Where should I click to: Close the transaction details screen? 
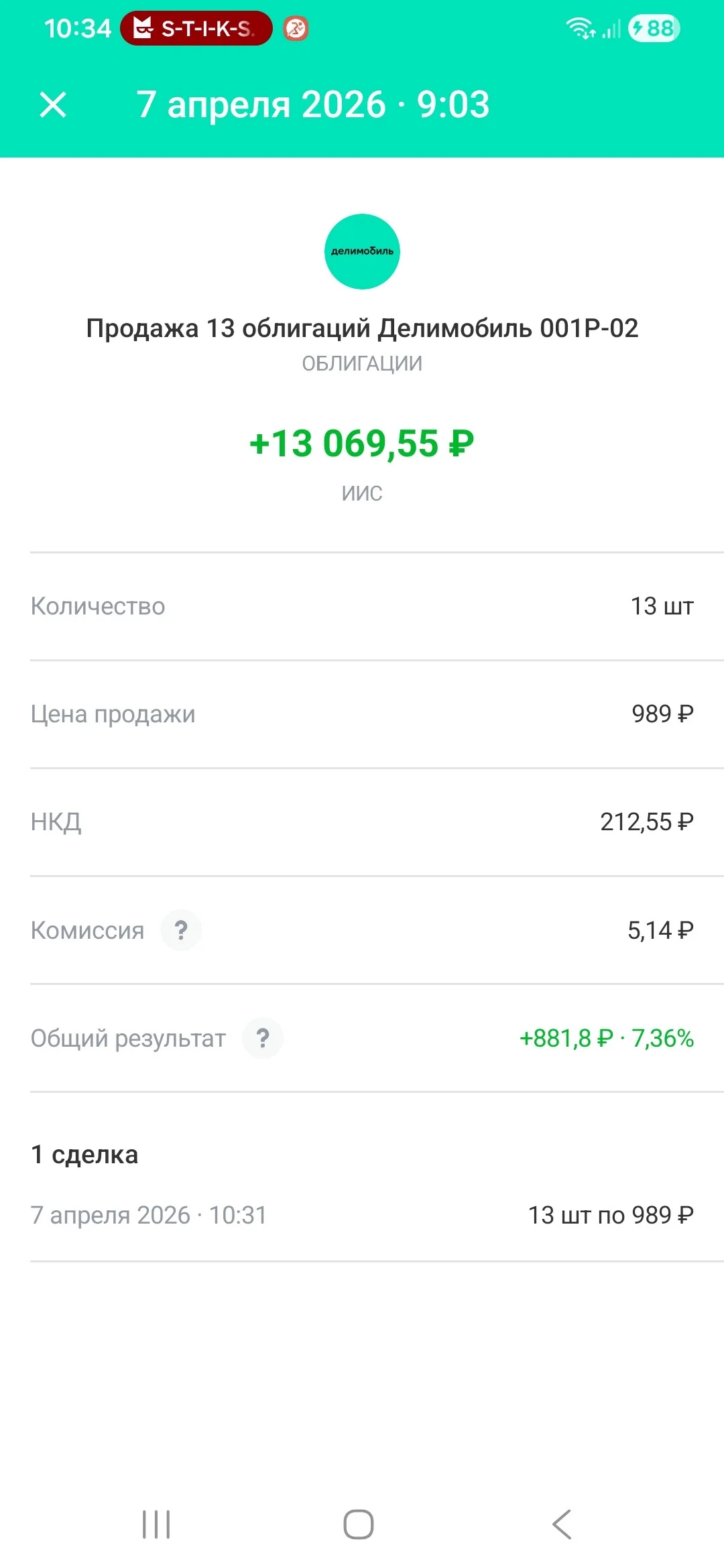[x=53, y=105]
